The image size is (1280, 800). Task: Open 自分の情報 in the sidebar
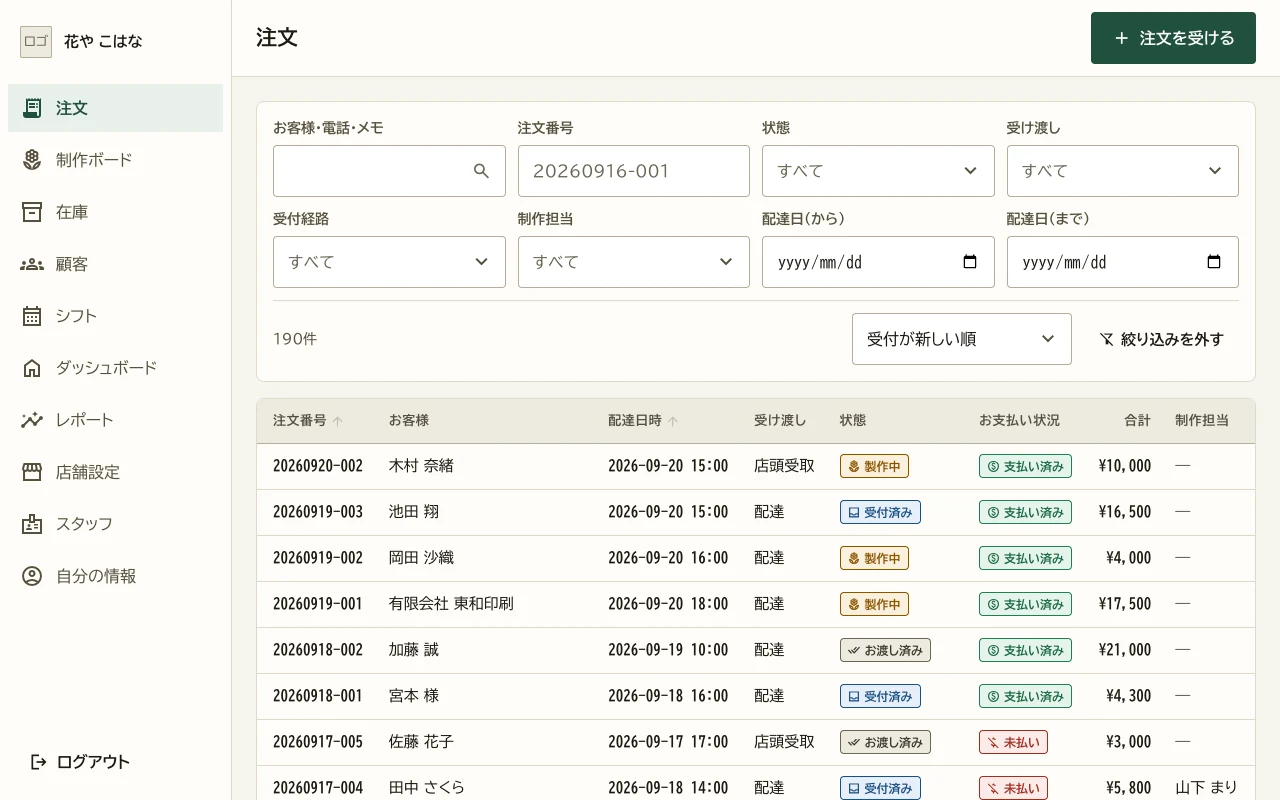[x=115, y=576]
